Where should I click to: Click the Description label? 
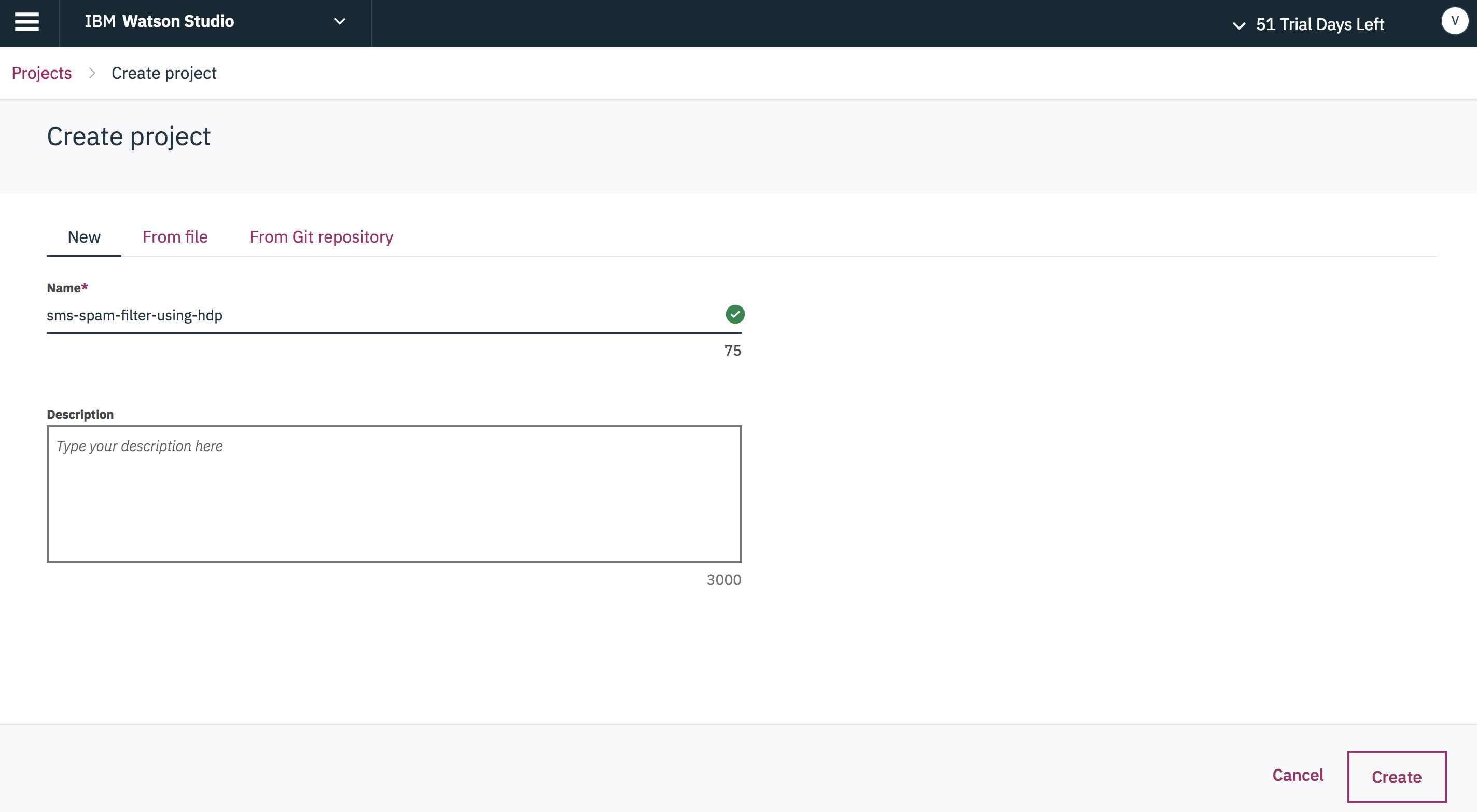click(x=80, y=415)
